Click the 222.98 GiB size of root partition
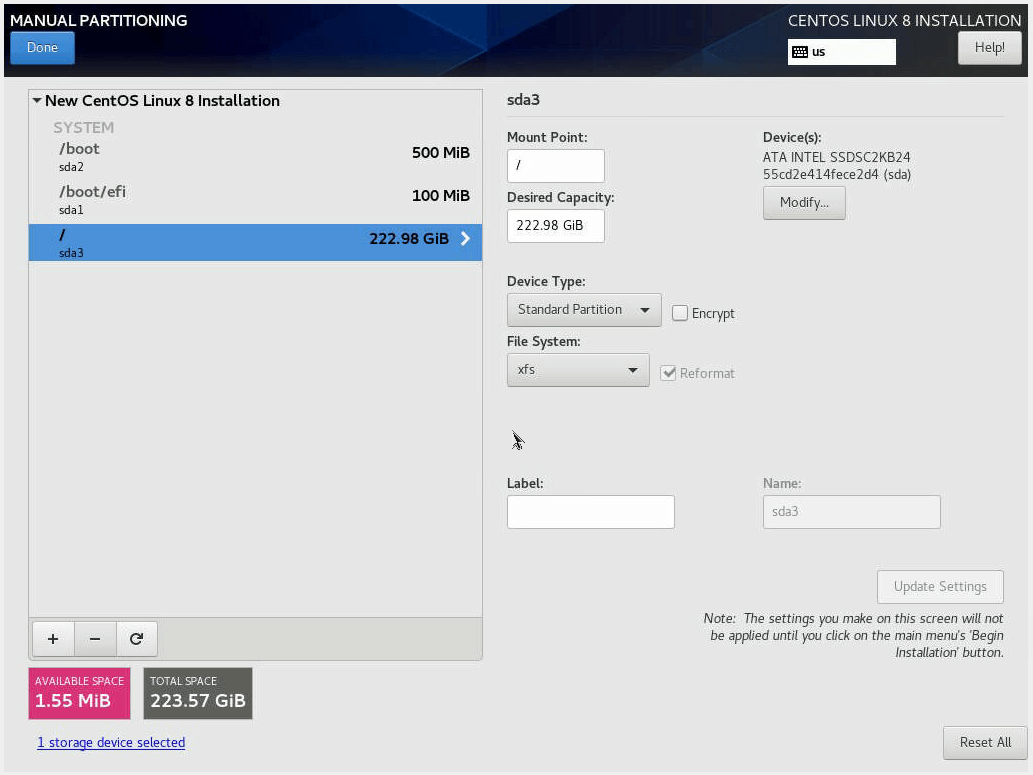This screenshot has height=775, width=1033. (x=409, y=239)
